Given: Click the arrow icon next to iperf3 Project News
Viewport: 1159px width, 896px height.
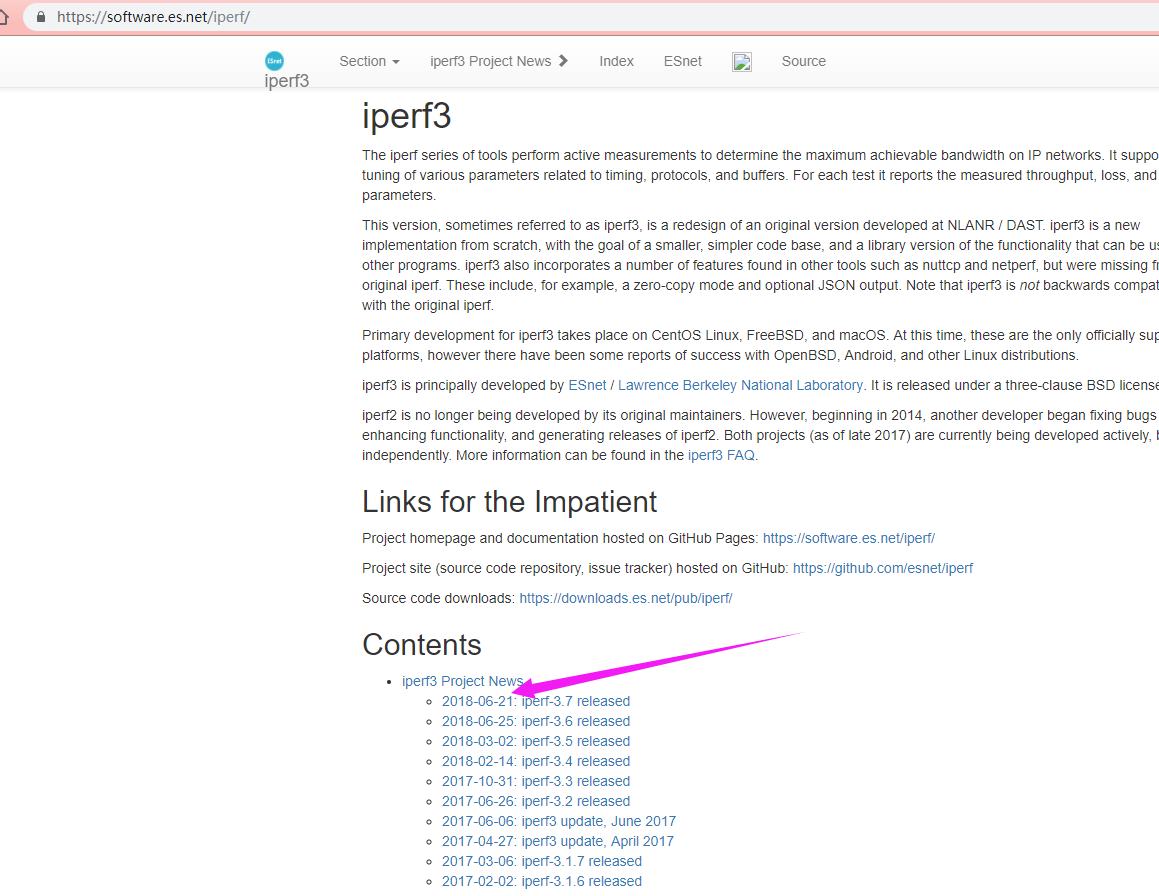Looking at the screenshot, I should coord(563,60).
